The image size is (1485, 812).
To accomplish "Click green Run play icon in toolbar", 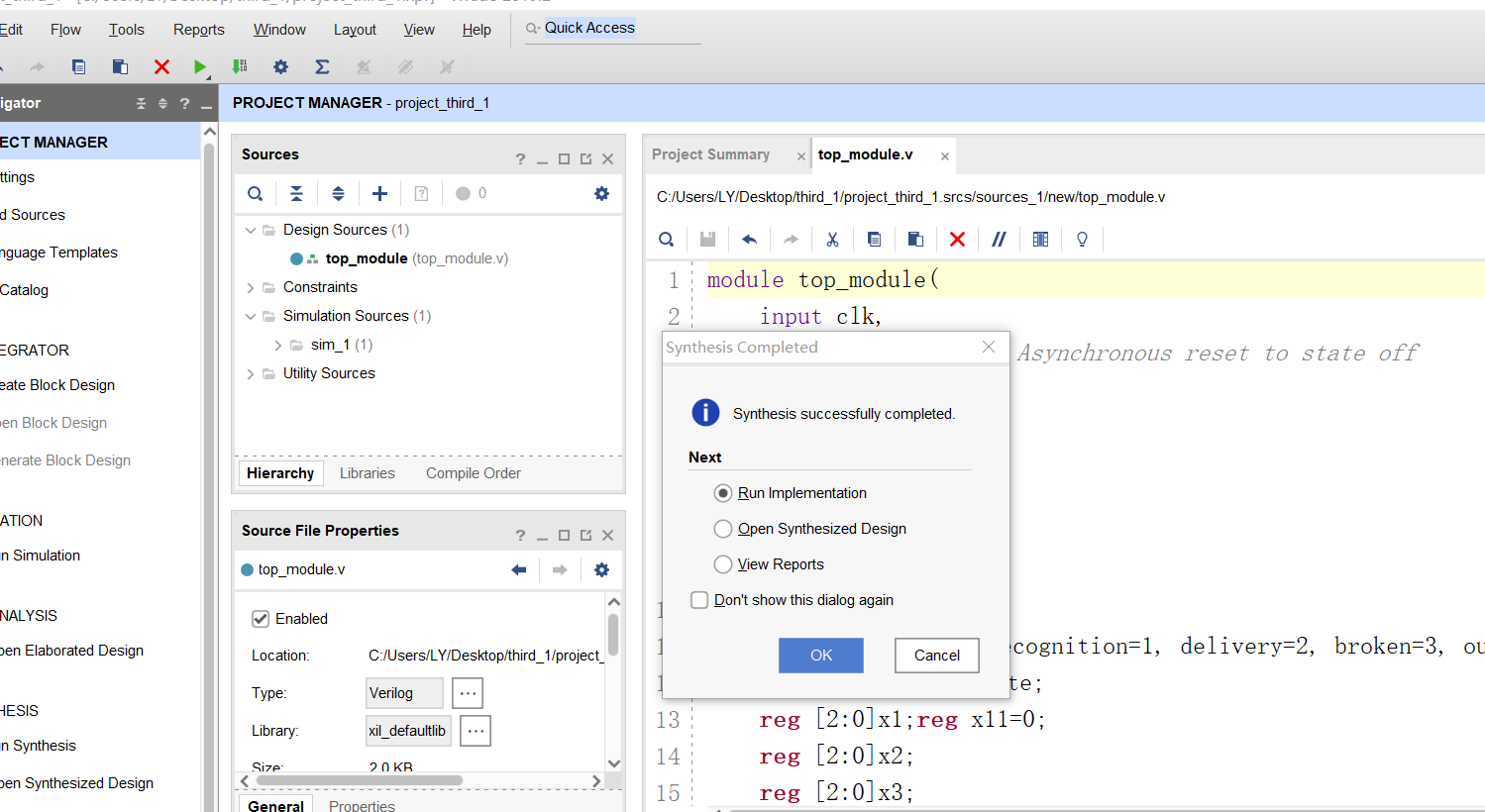I will coord(200,66).
